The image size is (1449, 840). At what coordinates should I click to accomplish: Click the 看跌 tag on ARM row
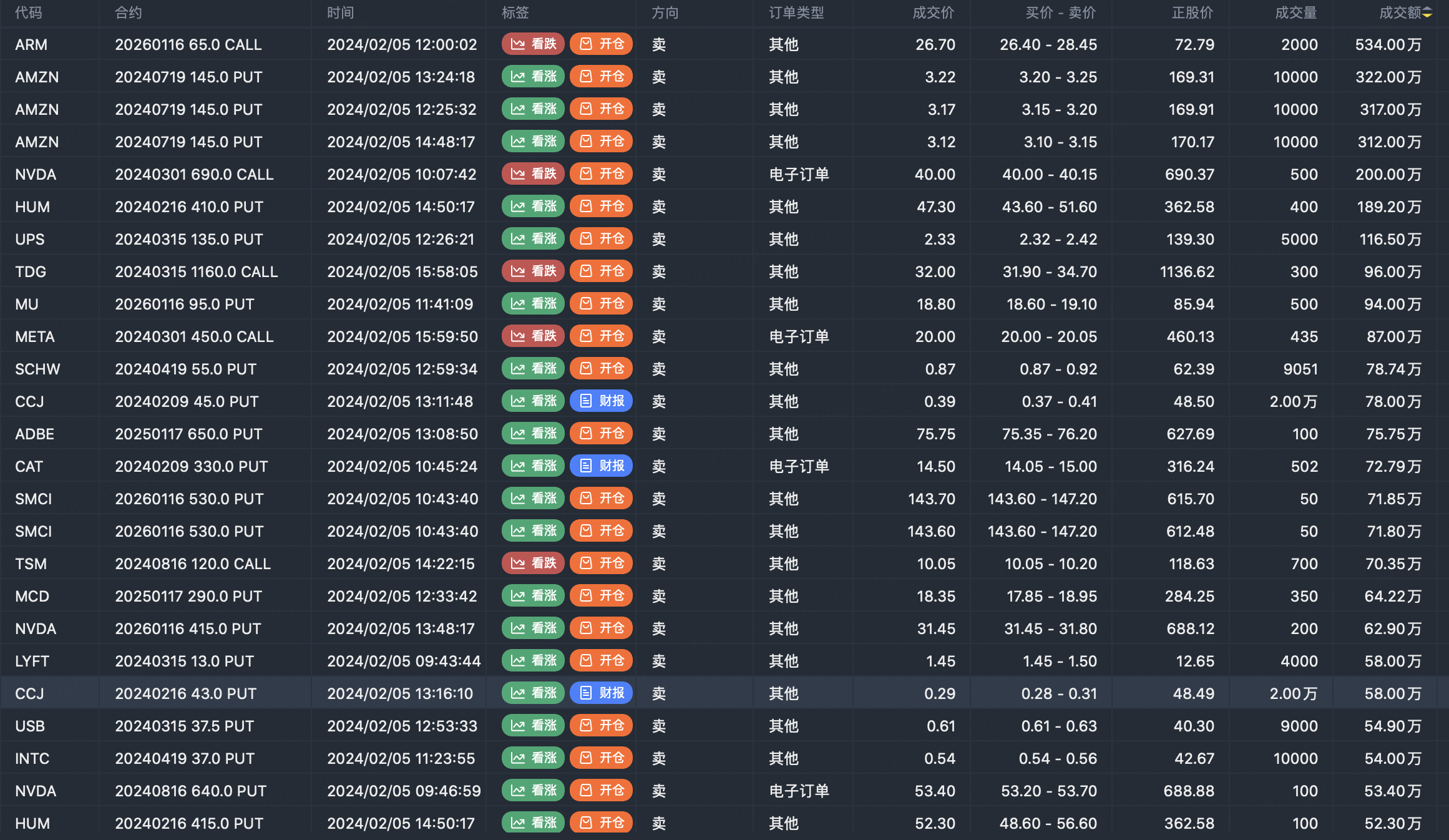tap(533, 44)
